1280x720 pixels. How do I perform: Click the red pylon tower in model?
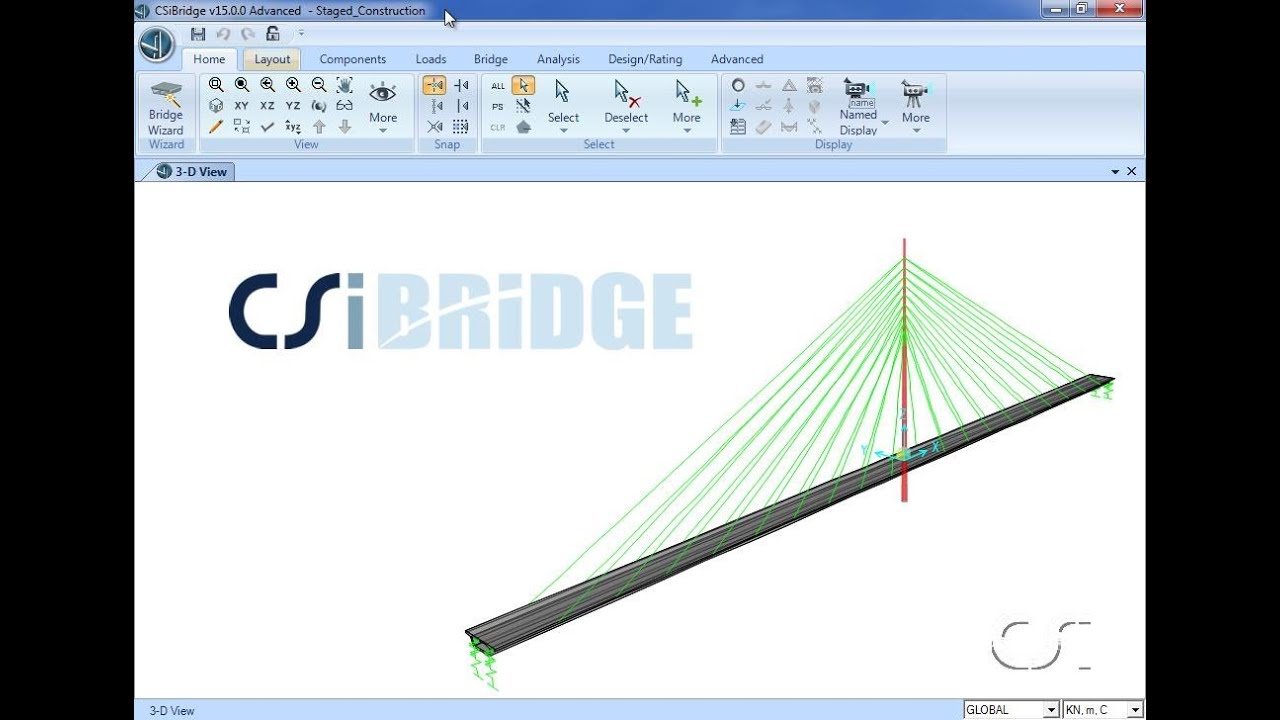pyautogui.click(x=904, y=370)
